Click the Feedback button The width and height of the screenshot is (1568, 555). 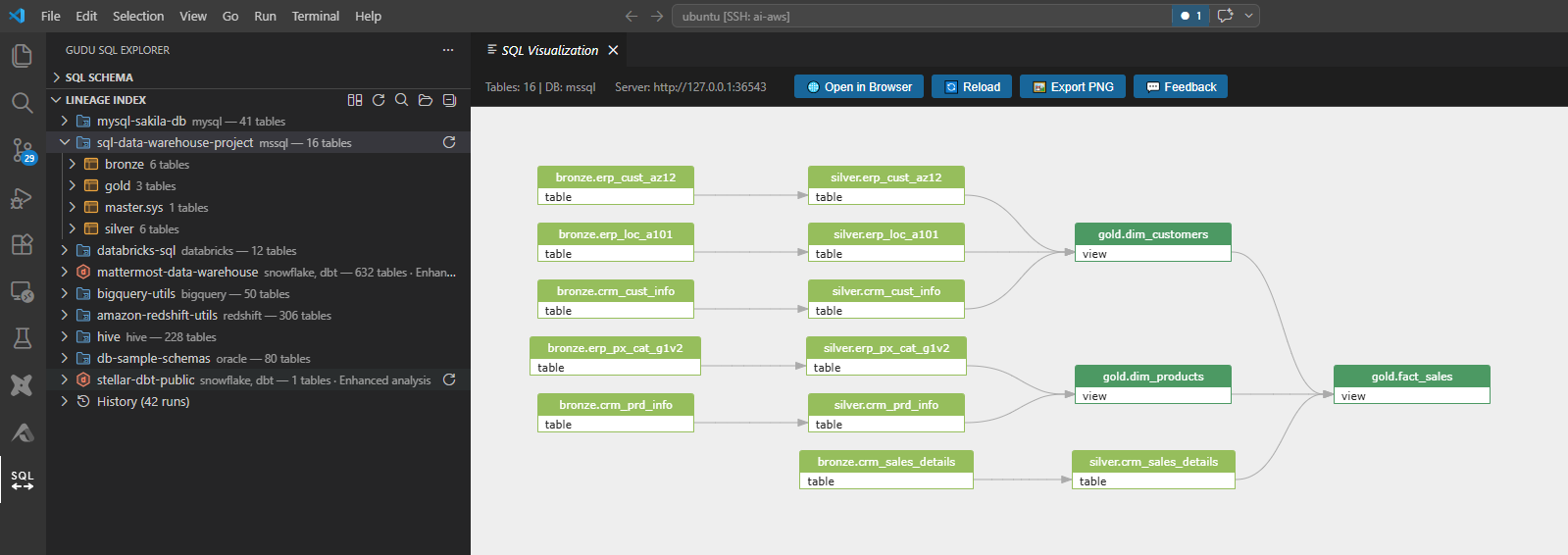(x=1181, y=86)
